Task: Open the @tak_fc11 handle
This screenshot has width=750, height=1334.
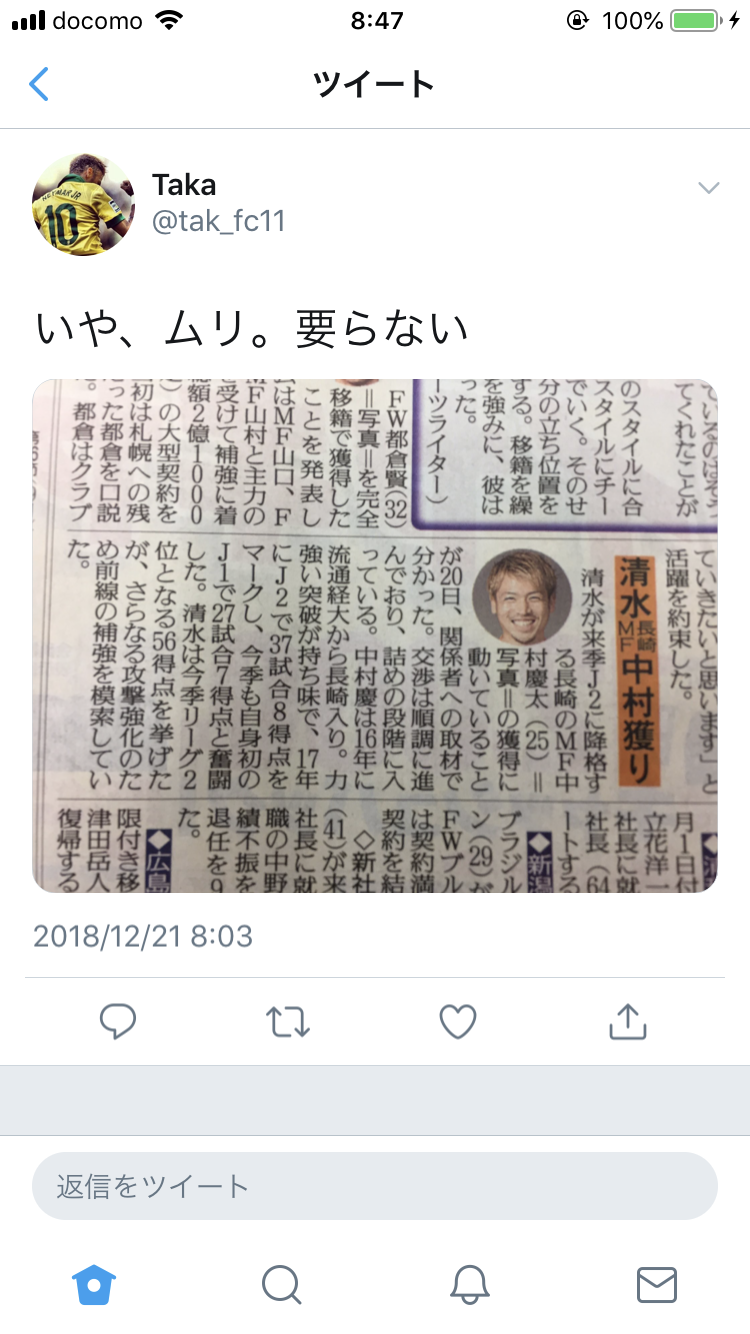Action: coord(219,222)
